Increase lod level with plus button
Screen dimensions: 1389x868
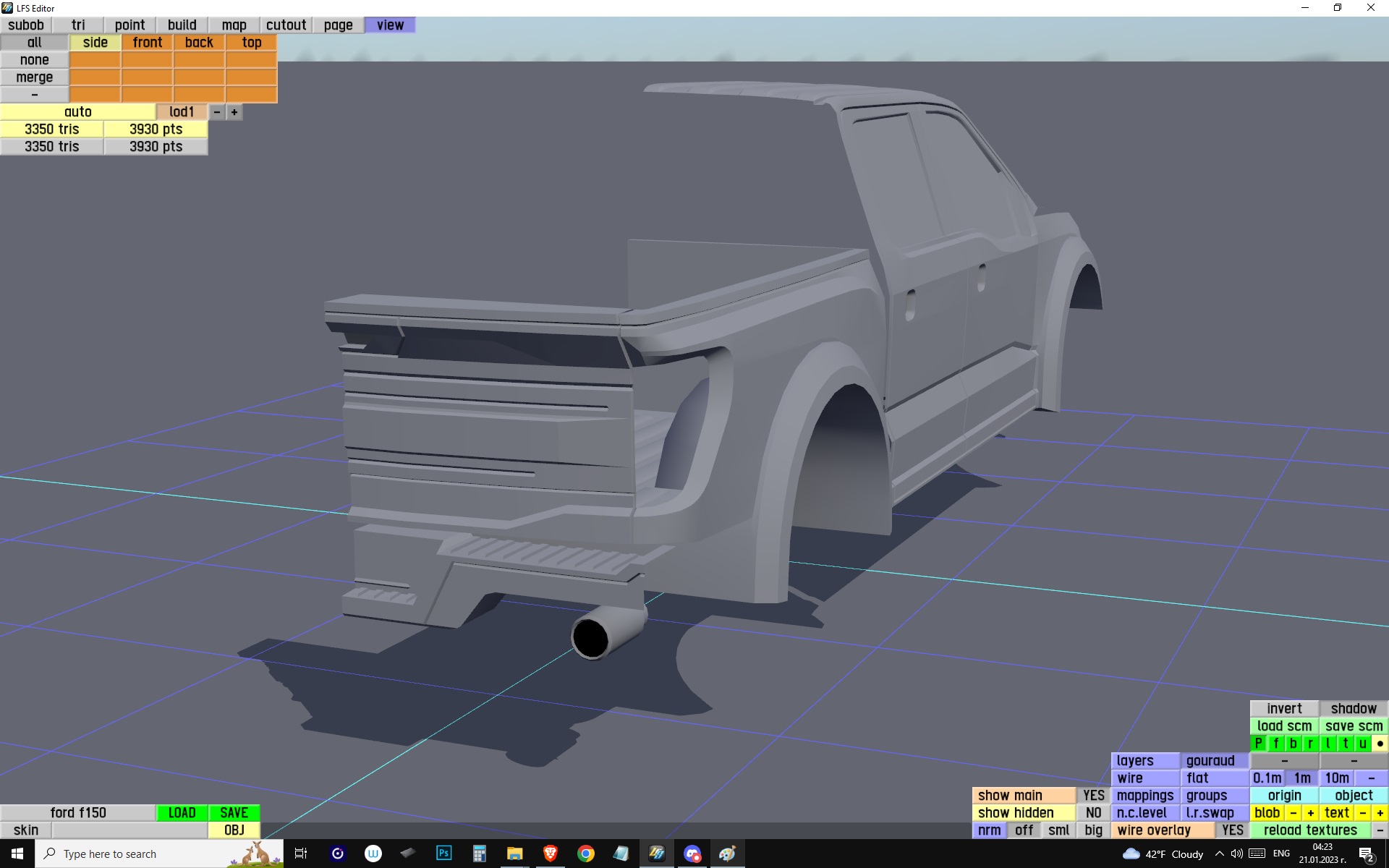pyautogui.click(x=234, y=112)
